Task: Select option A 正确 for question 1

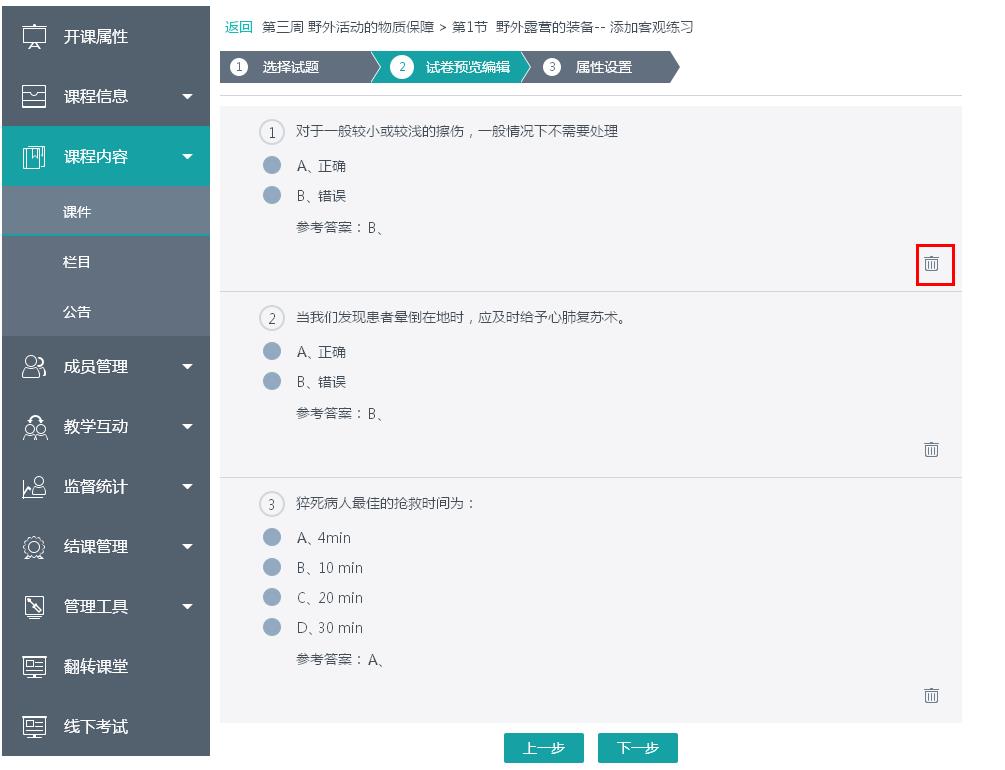Action: point(272,165)
